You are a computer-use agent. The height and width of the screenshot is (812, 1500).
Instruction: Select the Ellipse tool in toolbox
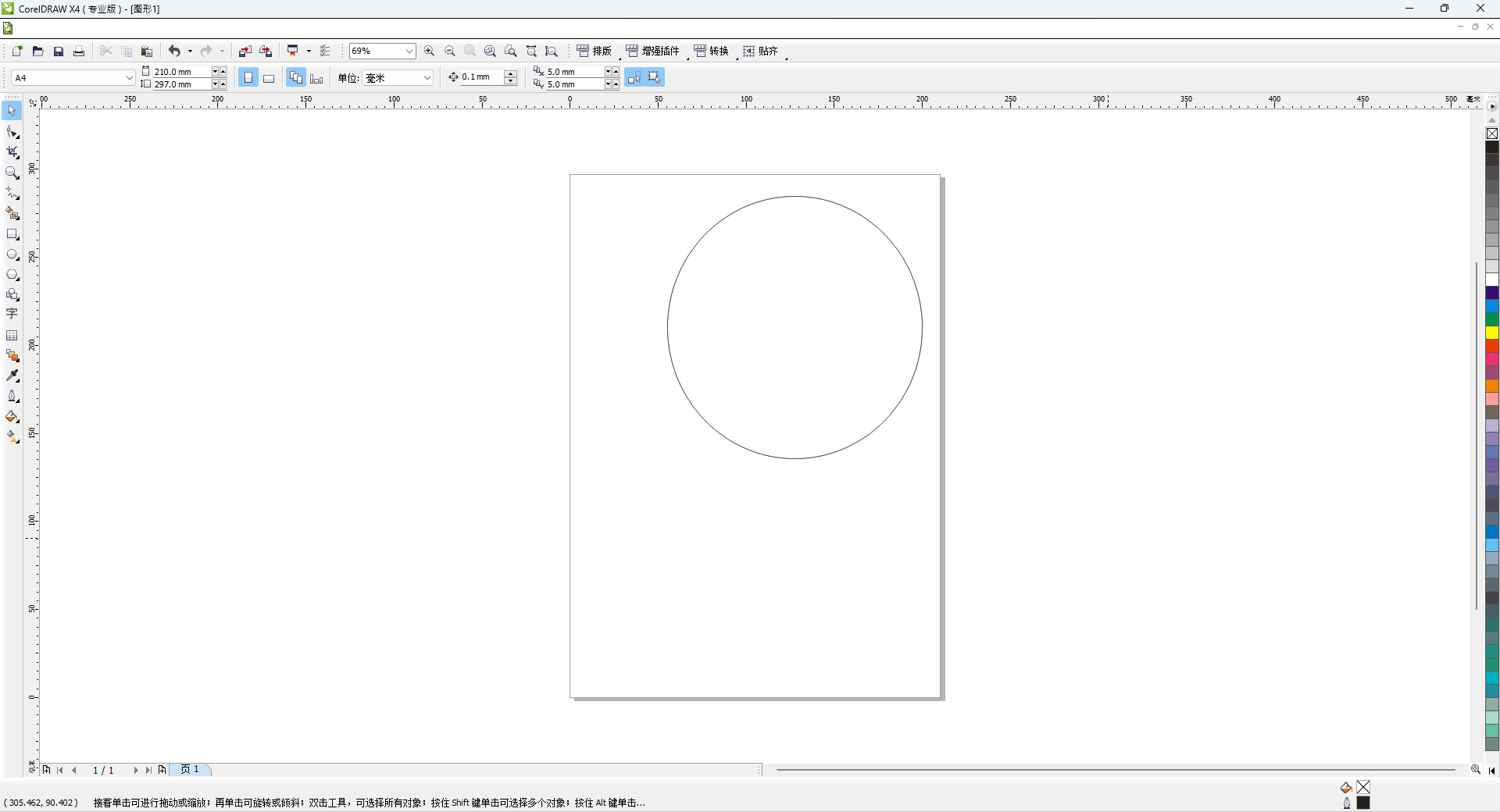(12, 255)
